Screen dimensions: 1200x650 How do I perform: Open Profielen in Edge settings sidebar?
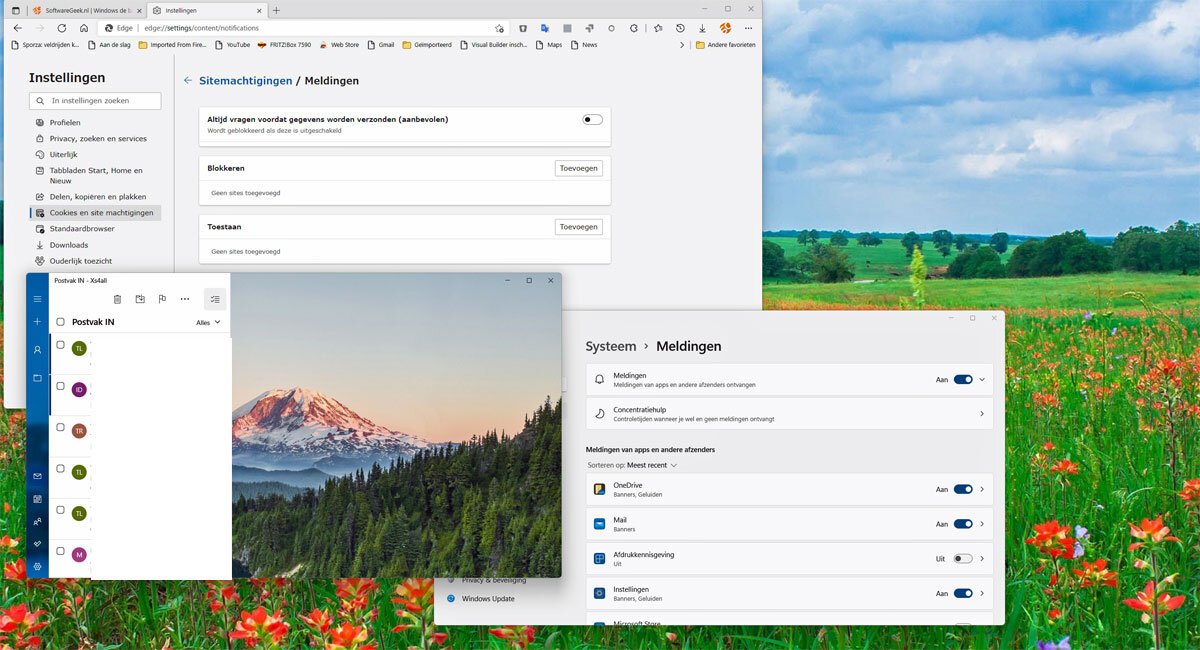tap(65, 123)
